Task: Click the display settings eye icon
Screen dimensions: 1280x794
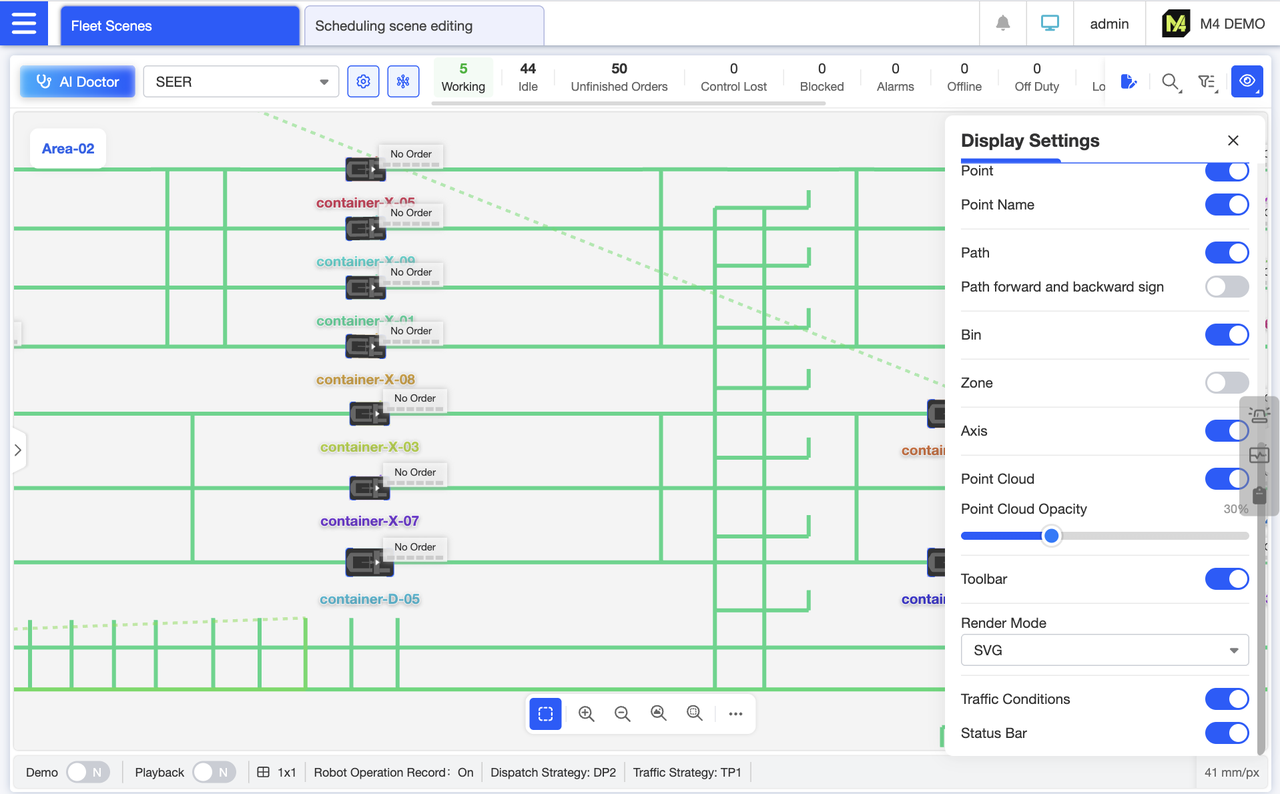Action: [x=1247, y=82]
